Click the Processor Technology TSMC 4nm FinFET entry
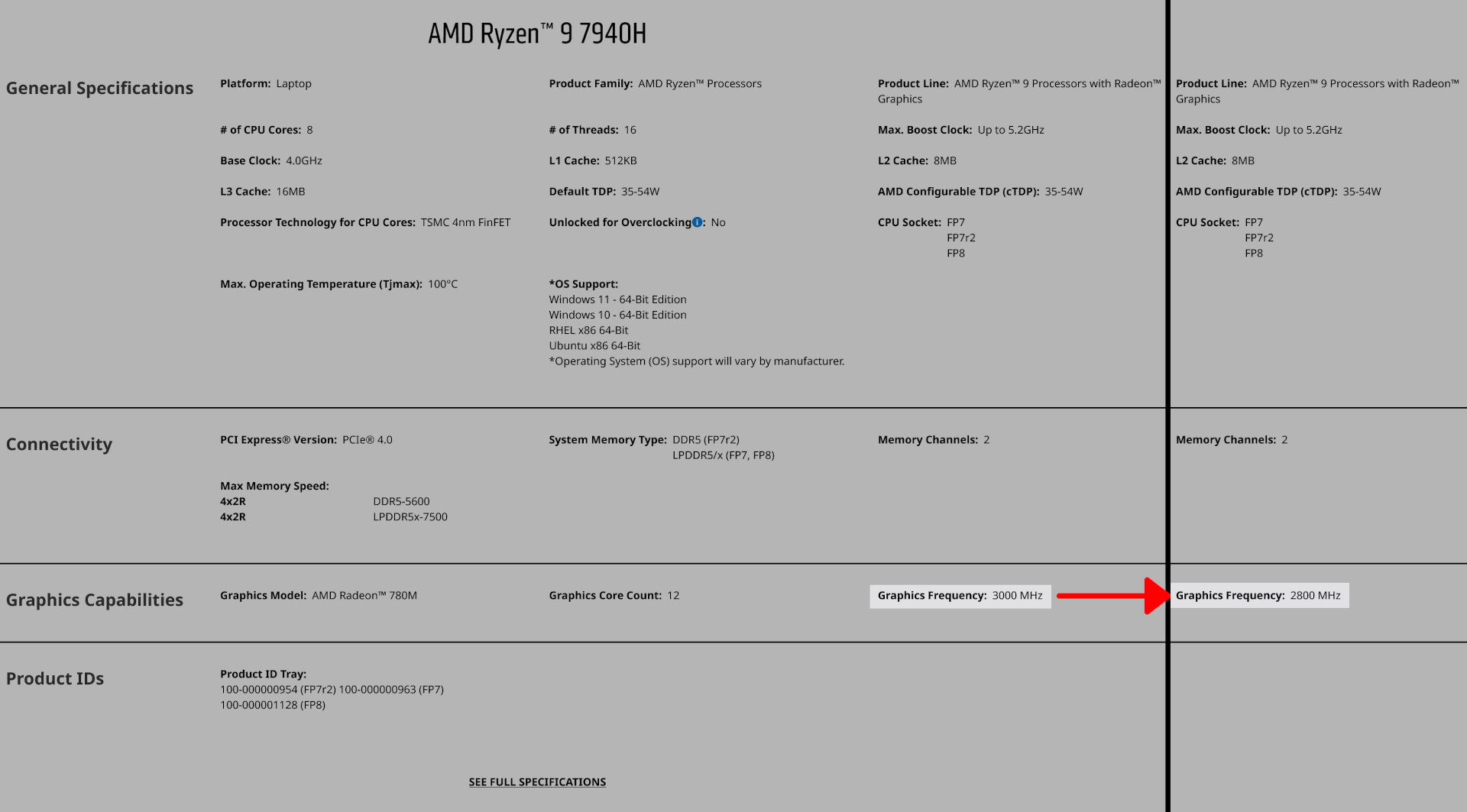The width and height of the screenshot is (1467, 812). (365, 223)
